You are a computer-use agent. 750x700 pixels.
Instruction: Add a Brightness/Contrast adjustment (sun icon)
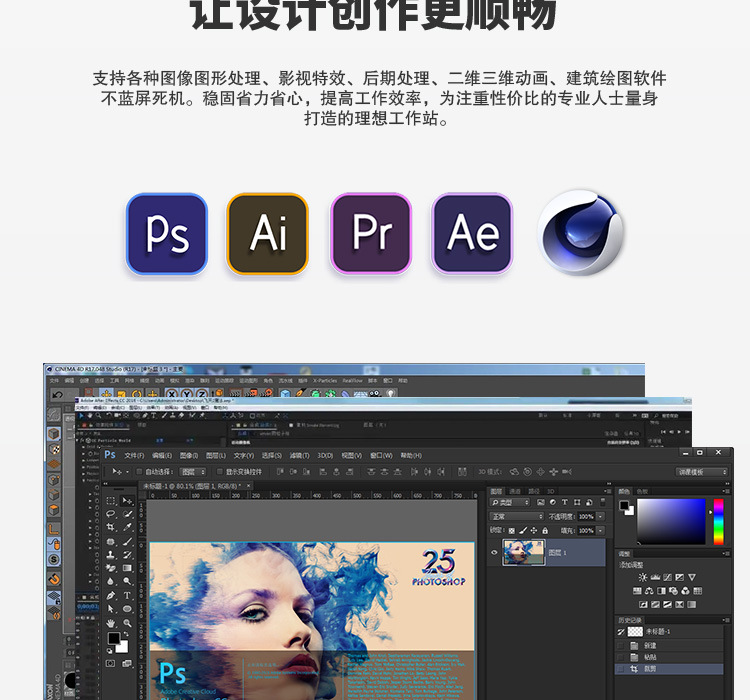click(642, 578)
